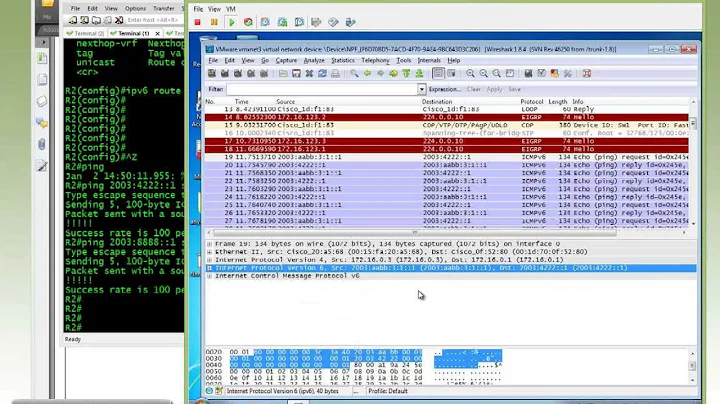Screen dimensions: 720x404
Task: Expand the Frame 19 detail row
Action: click(x=209, y=244)
